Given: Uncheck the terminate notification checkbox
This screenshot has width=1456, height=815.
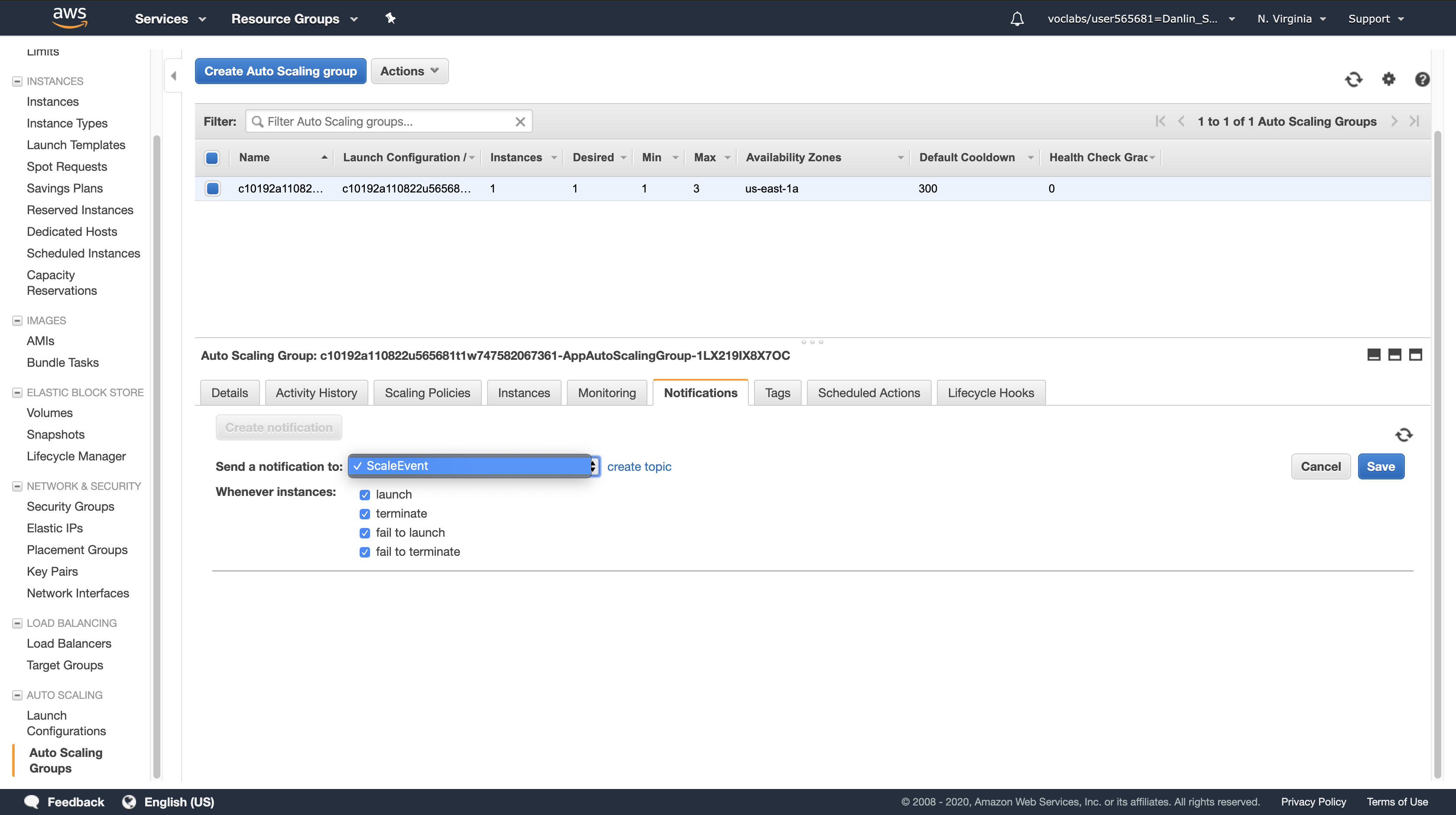Looking at the screenshot, I should (x=364, y=514).
